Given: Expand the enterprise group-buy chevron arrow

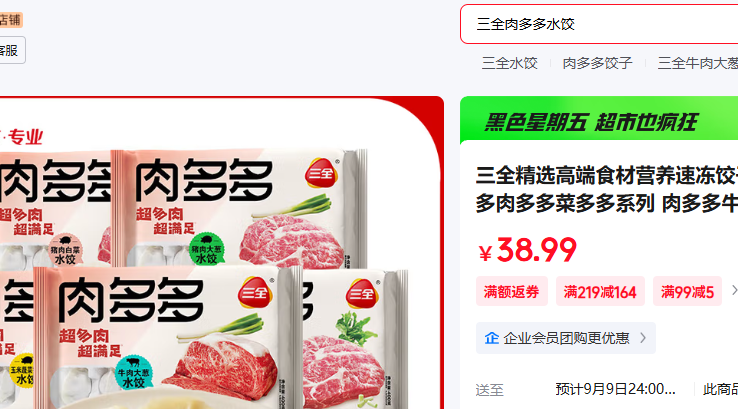Looking at the screenshot, I should 643,338.
